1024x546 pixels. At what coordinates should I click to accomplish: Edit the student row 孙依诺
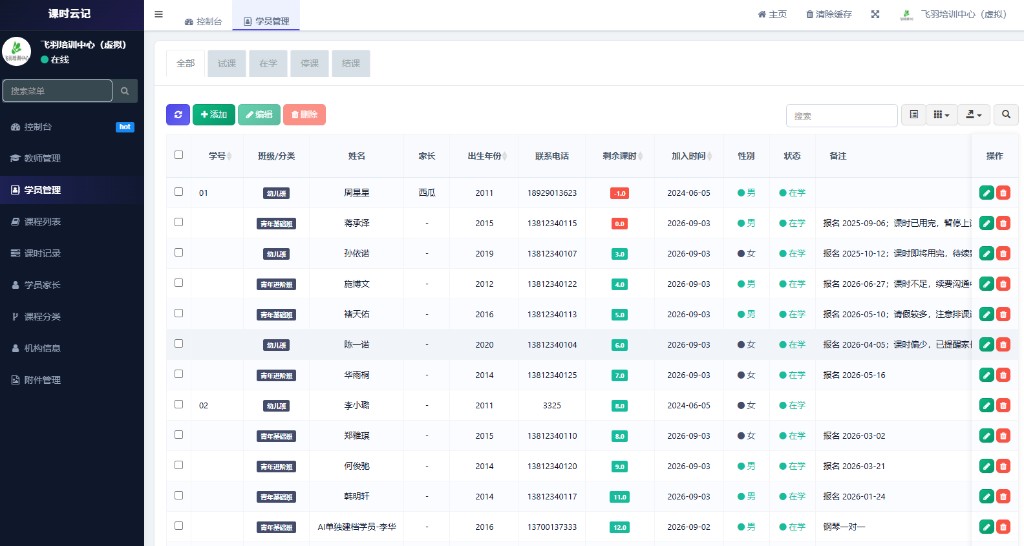(x=986, y=253)
